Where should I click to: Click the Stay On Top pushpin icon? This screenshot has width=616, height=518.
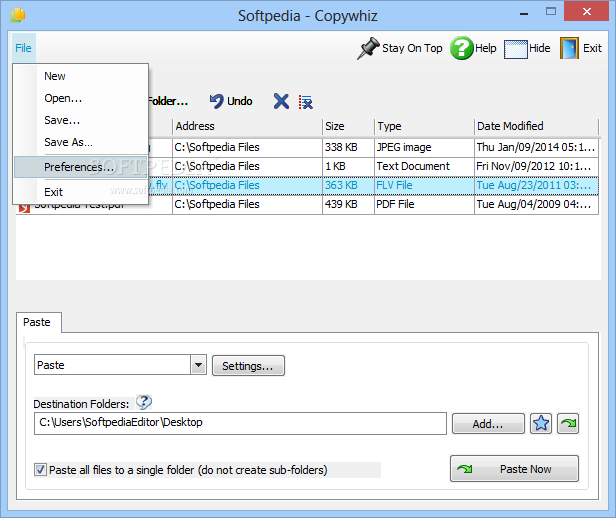tap(368, 48)
